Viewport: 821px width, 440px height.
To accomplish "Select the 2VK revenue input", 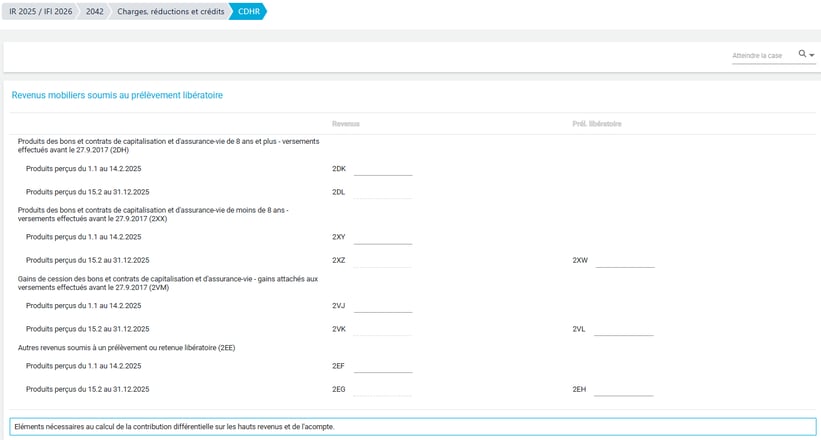I will tap(382, 328).
